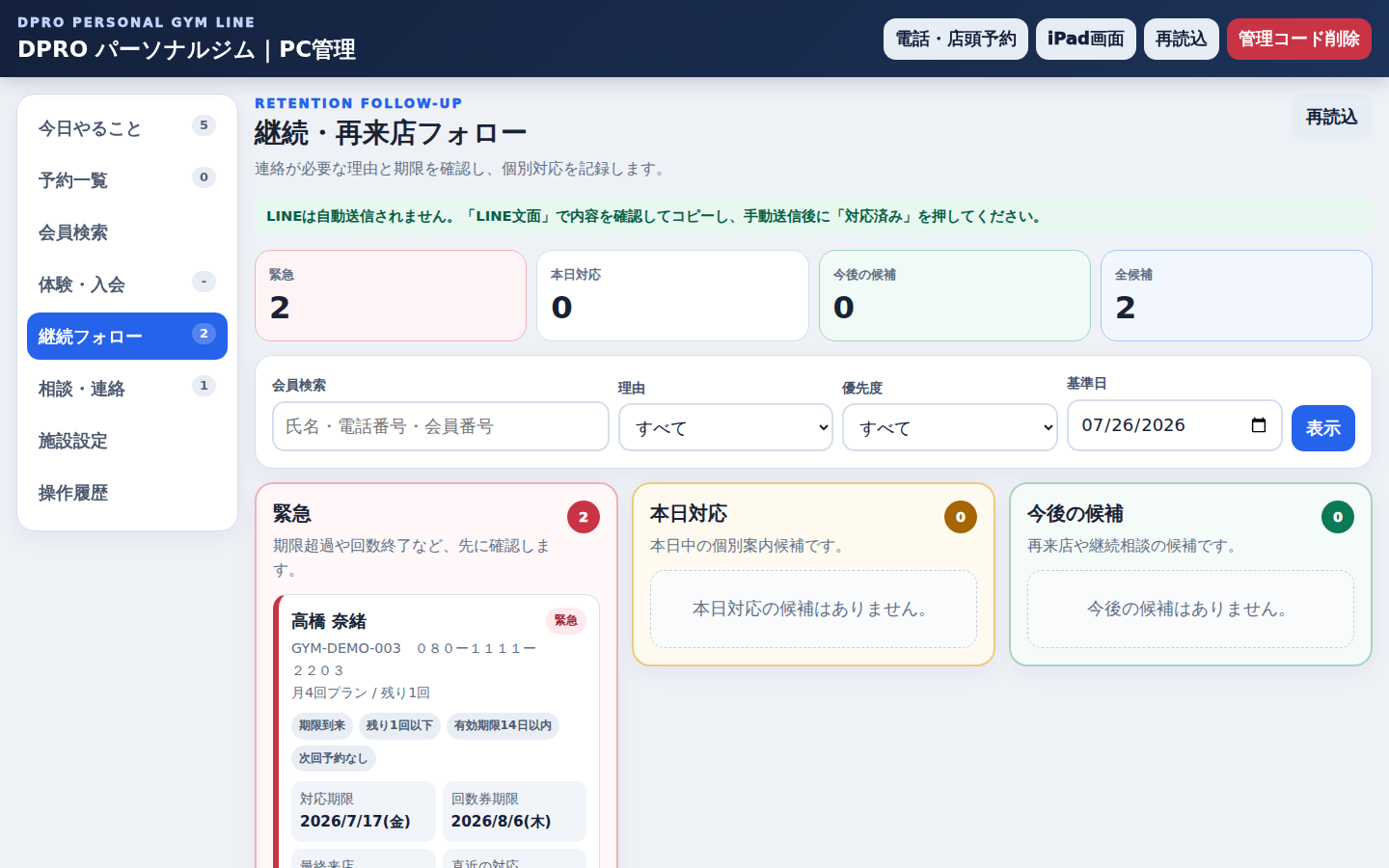This screenshot has height=868, width=1389.
Task: Click the 再読込 button beside the page title
Action: [x=1331, y=117]
